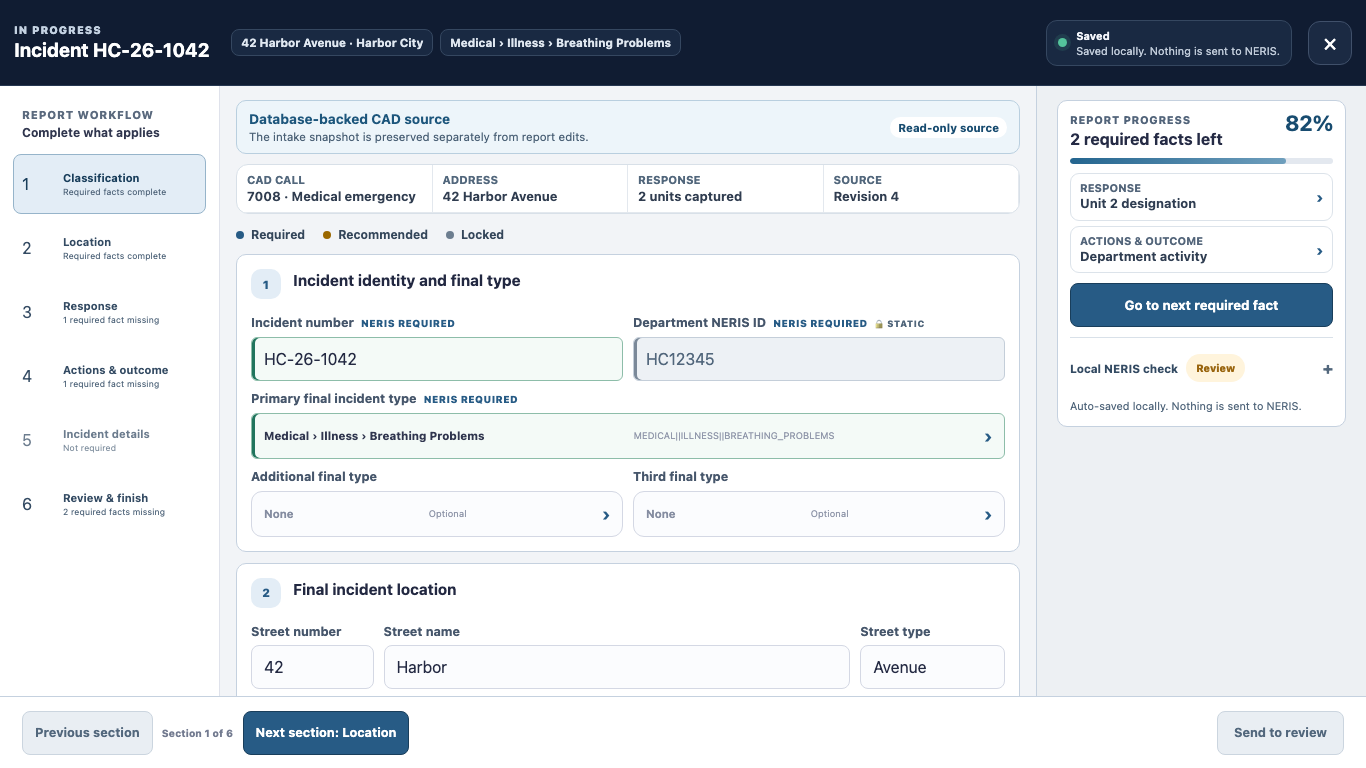Open Response workflow step

coord(109,312)
